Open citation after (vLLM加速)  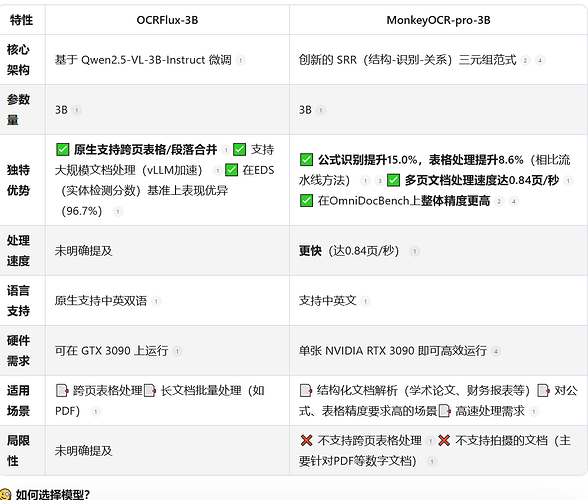(x=218, y=171)
